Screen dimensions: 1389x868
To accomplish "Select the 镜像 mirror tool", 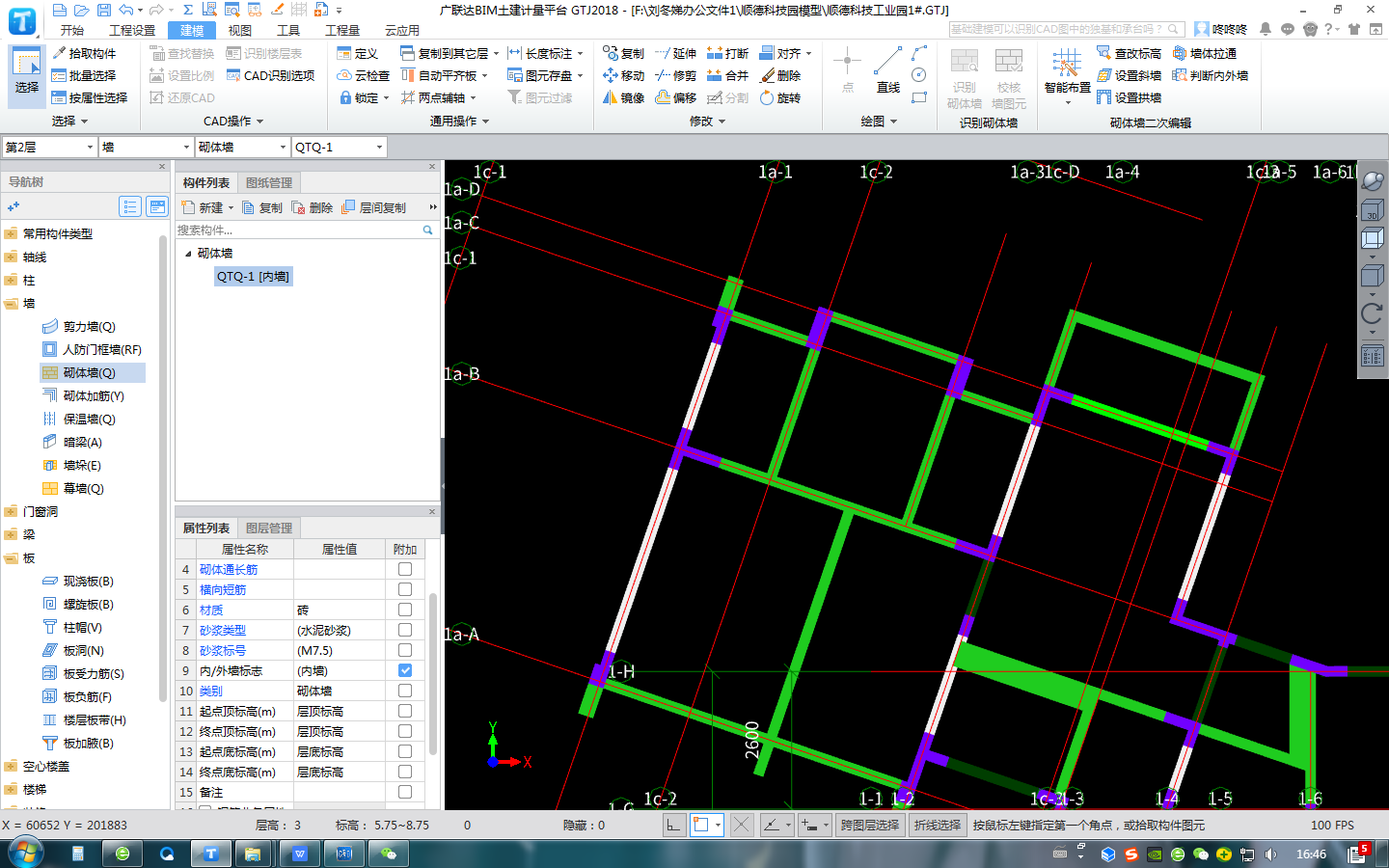I will [623, 97].
